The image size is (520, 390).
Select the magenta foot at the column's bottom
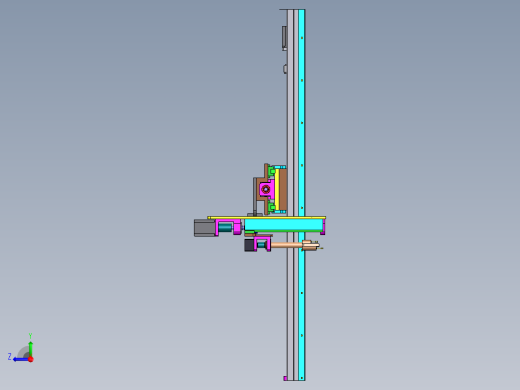(285, 378)
